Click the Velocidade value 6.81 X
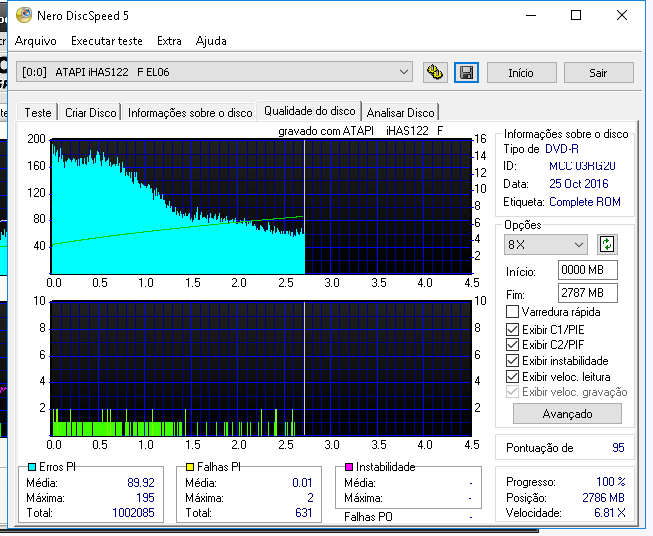Viewport: 653px width, 536px height. click(610, 512)
